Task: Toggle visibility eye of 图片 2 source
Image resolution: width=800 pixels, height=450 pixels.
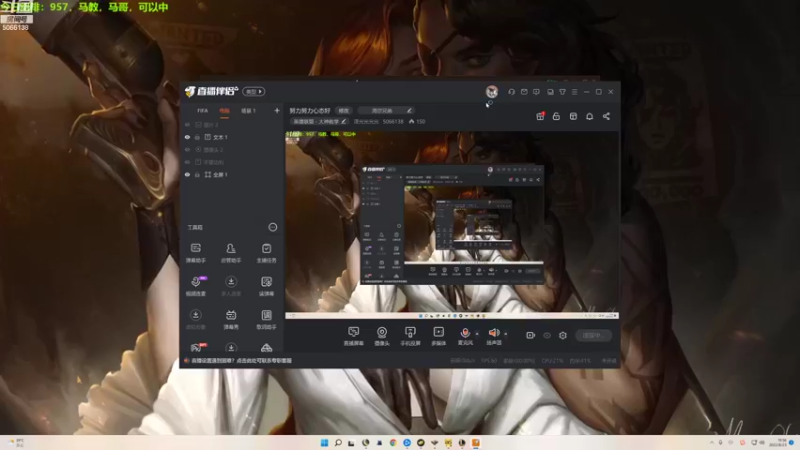Action: 187,124
